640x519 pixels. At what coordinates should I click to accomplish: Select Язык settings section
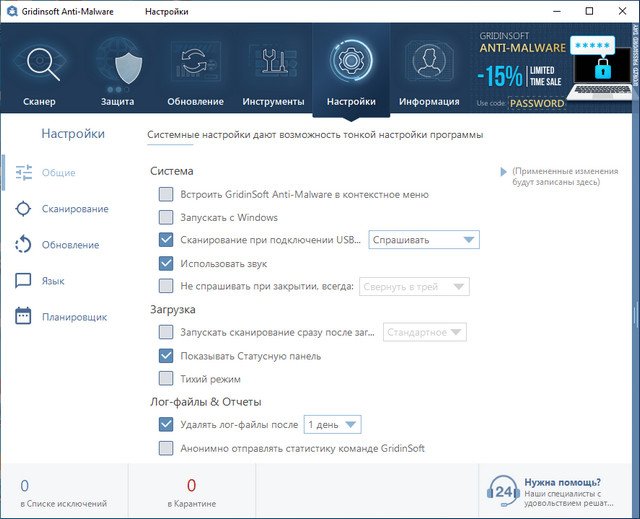(x=53, y=281)
